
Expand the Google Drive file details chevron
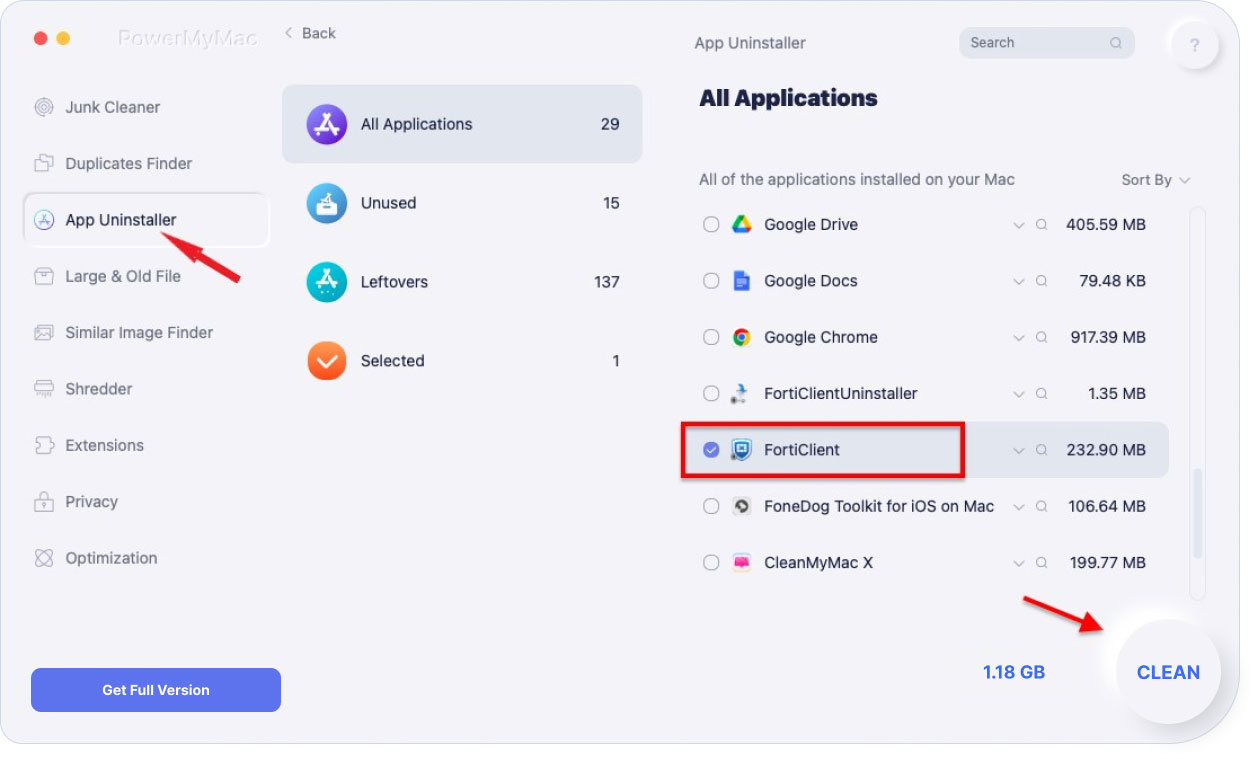1019,225
